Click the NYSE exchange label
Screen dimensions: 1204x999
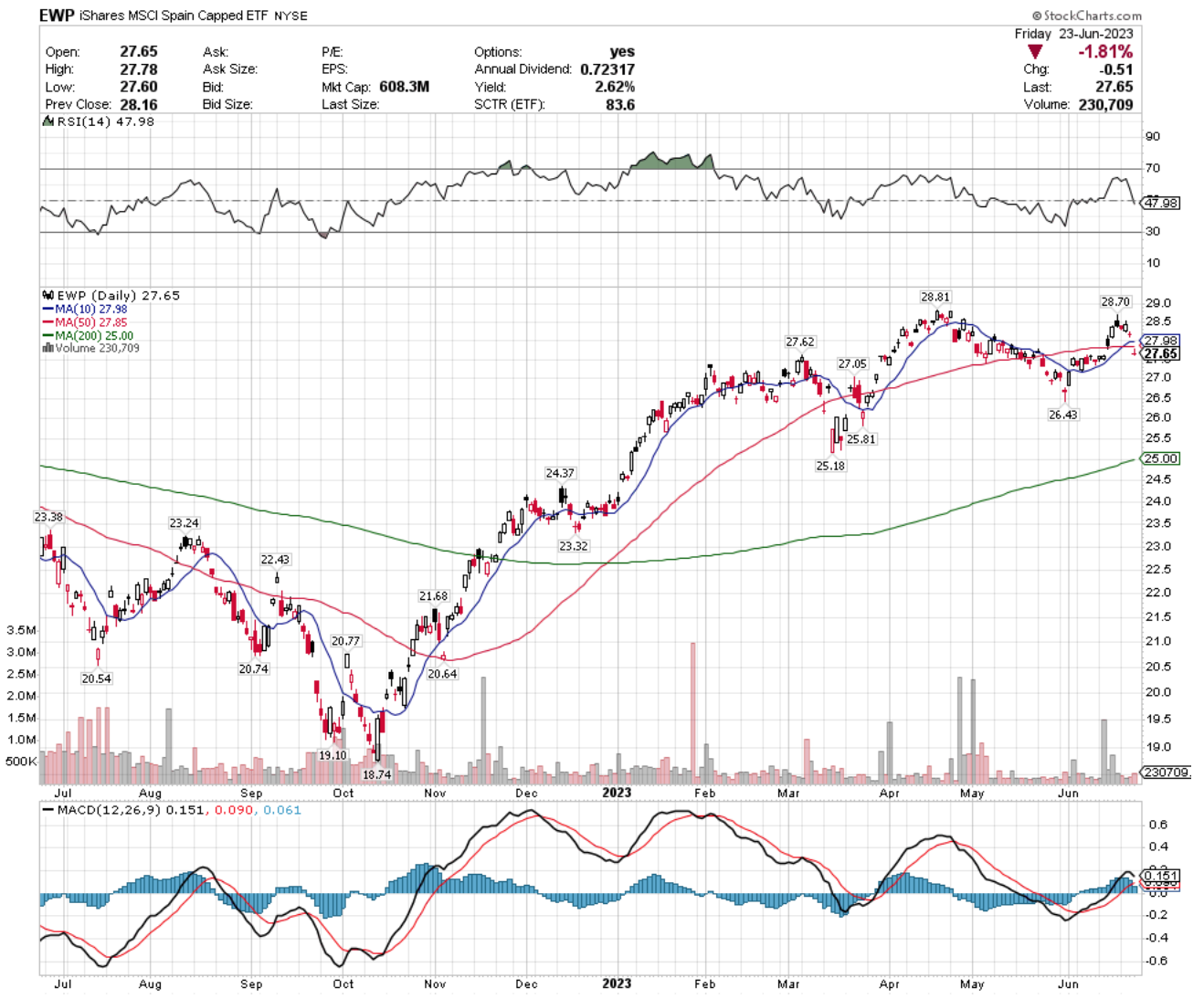click(x=290, y=16)
